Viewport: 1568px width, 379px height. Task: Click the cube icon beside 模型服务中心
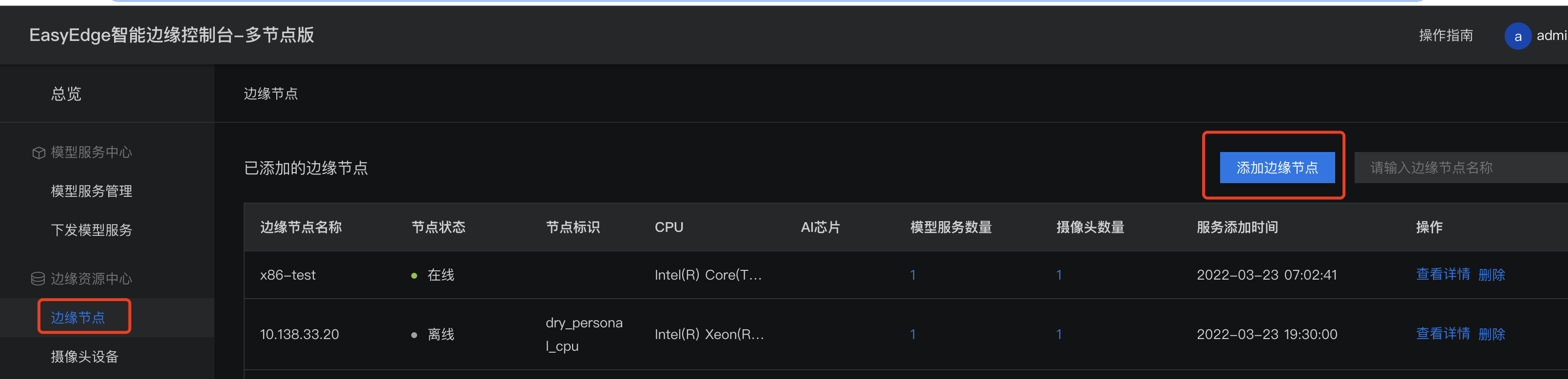click(x=38, y=152)
